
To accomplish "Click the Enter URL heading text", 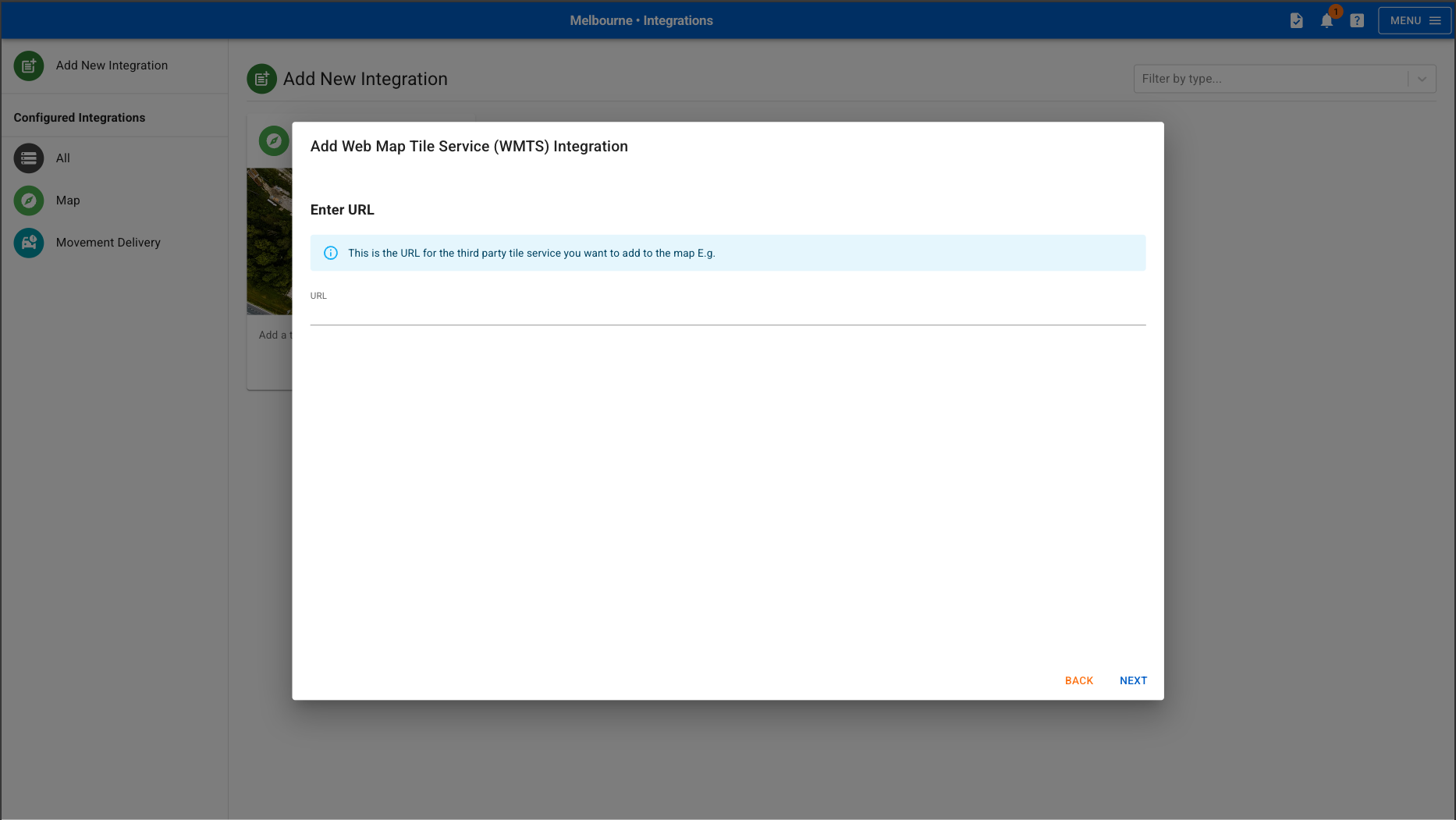I will coord(343,210).
